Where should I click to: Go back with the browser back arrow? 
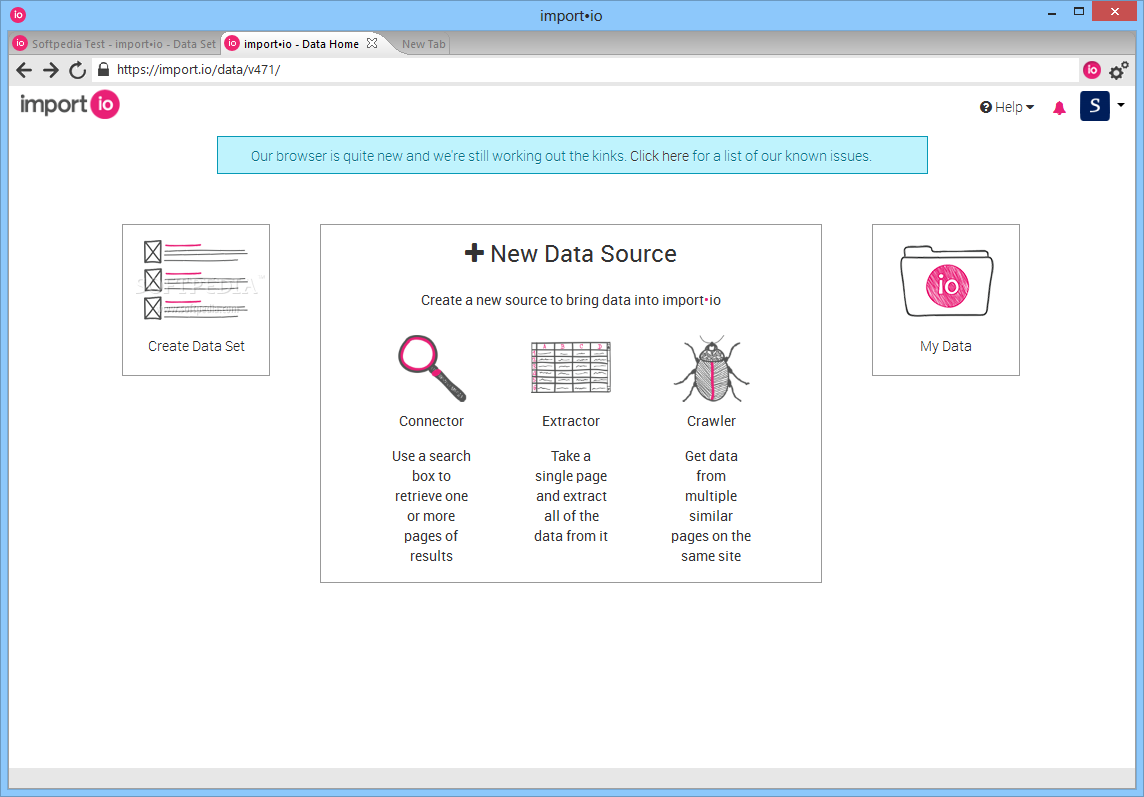click(24, 70)
